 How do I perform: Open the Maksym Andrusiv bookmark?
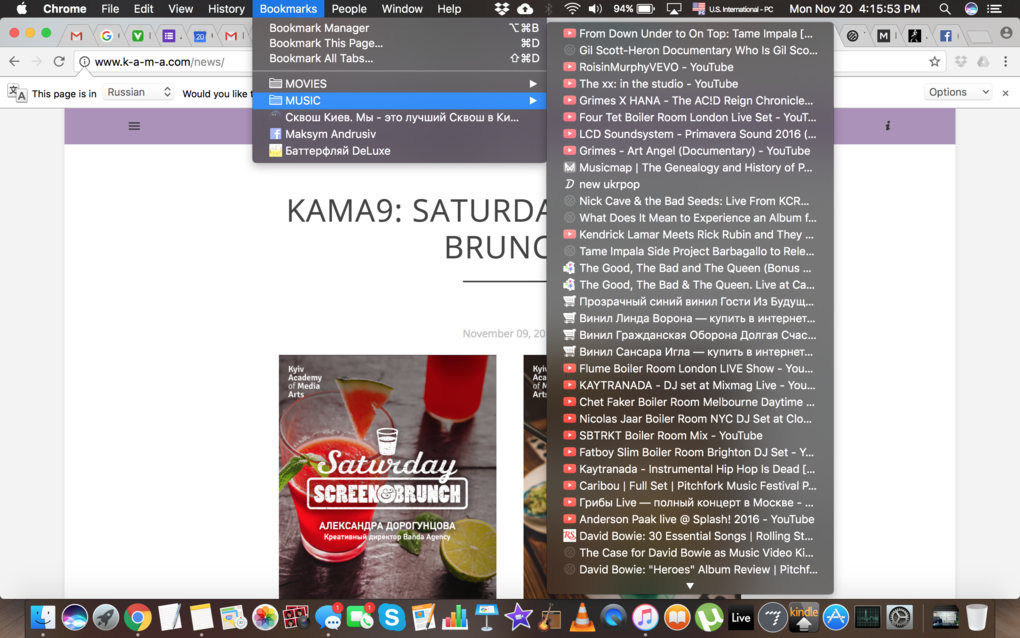point(399,134)
